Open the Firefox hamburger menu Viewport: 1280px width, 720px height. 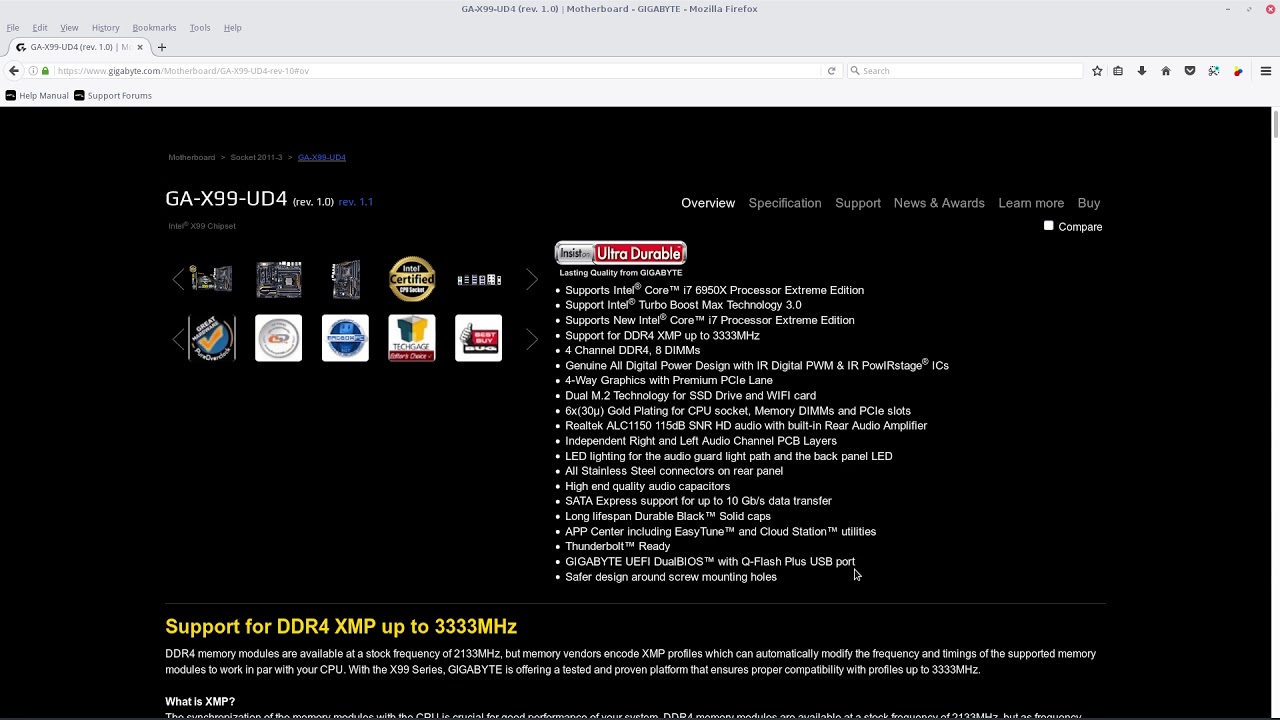[x=1266, y=71]
